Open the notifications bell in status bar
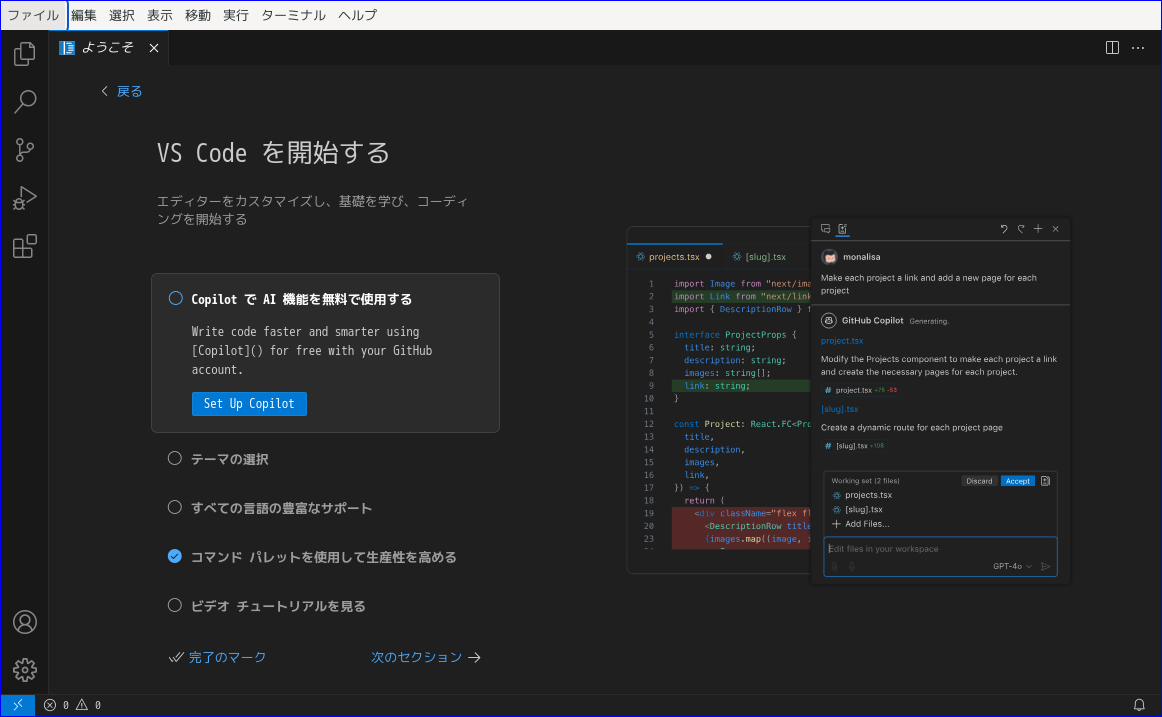The width and height of the screenshot is (1162, 717). click(x=1139, y=705)
